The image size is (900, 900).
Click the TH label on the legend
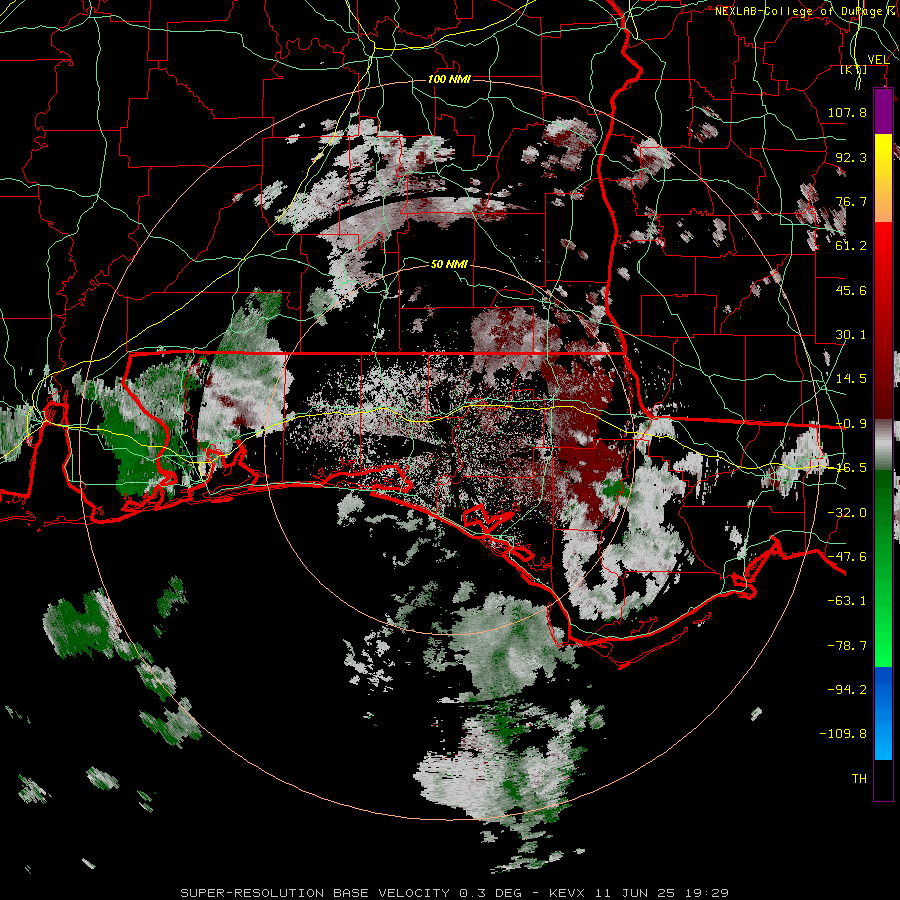point(859,779)
